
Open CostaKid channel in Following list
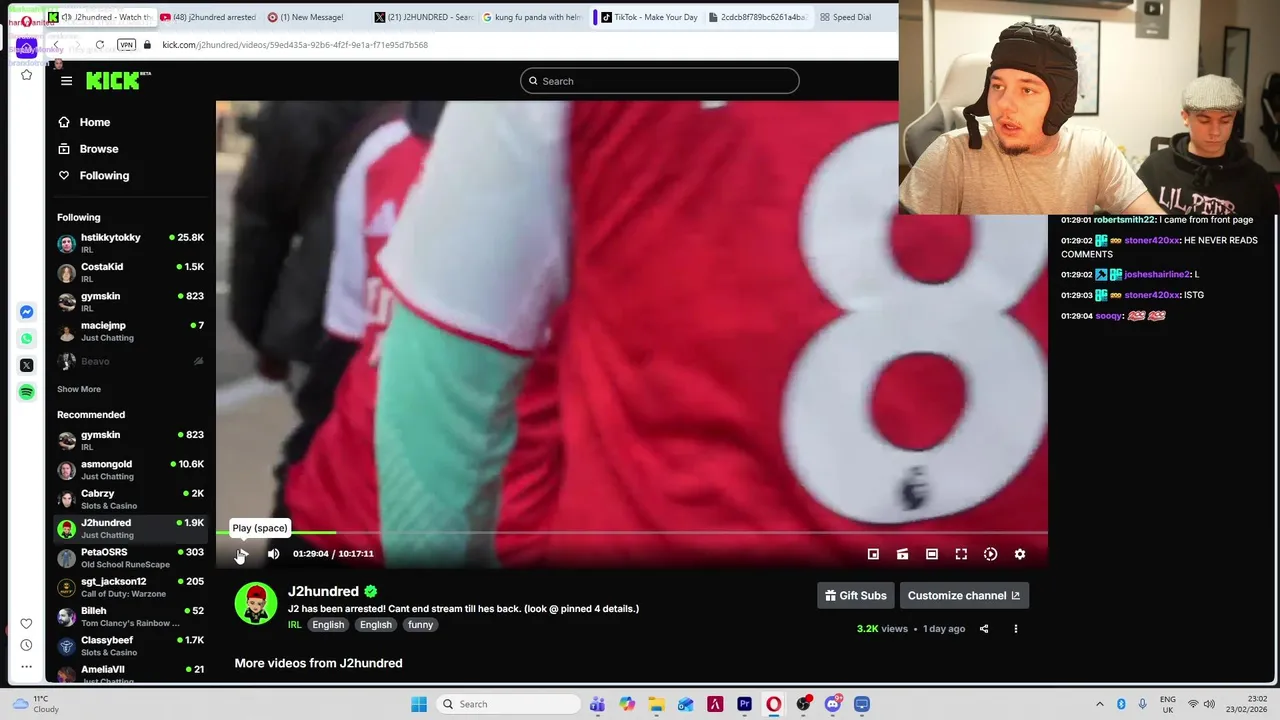131,272
